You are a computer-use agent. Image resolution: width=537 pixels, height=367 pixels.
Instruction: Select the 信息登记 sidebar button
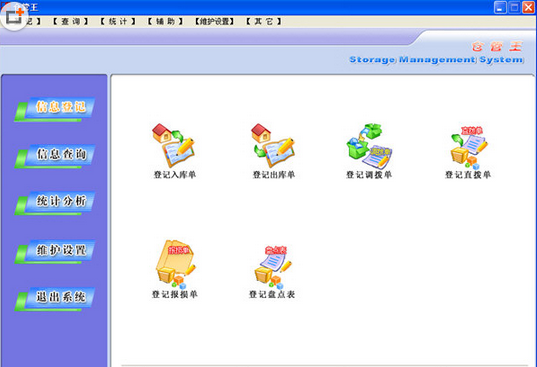coord(55,109)
